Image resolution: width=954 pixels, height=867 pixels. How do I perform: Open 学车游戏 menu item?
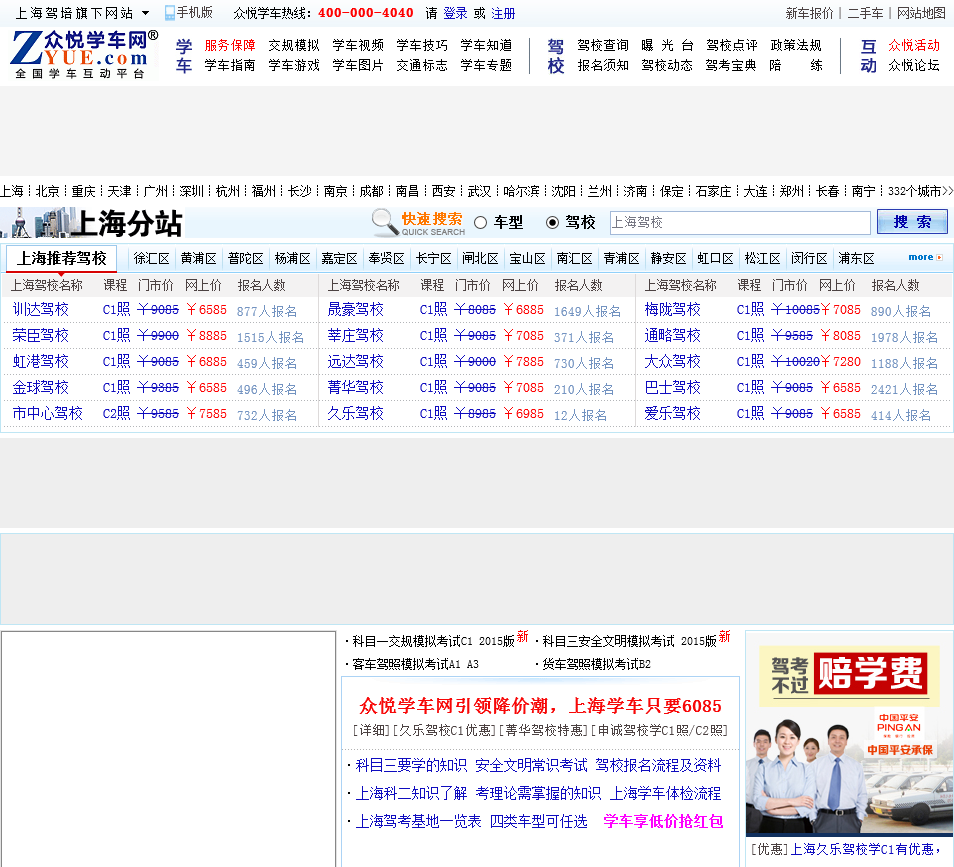pyautogui.click(x=294, y=65)
